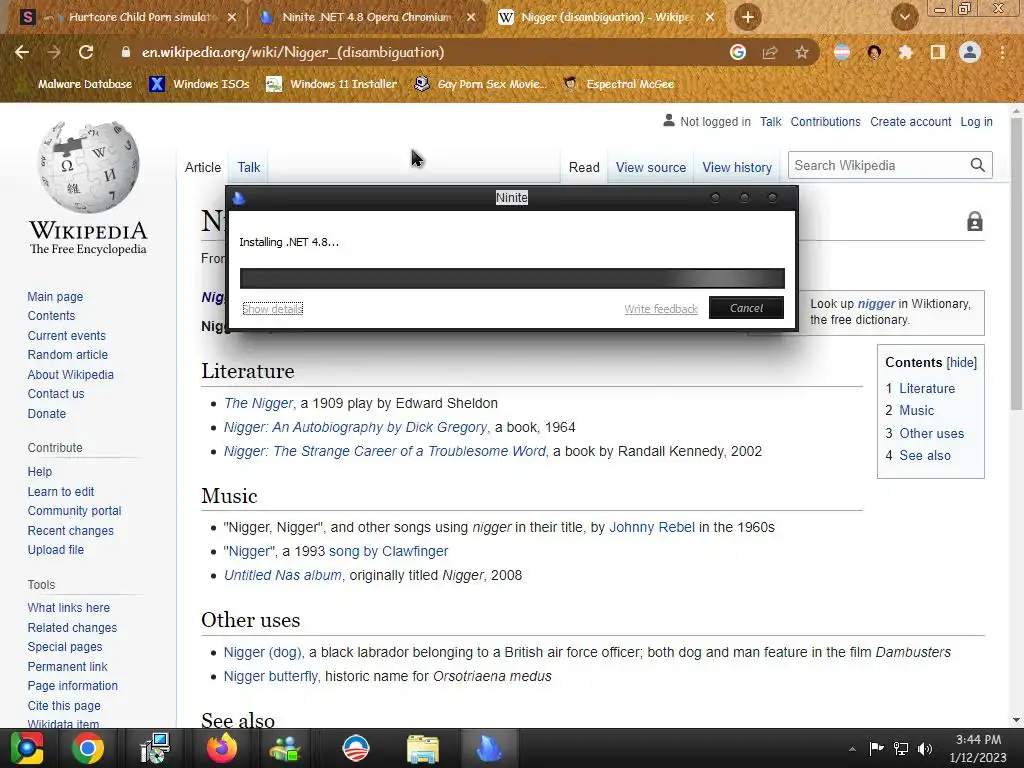Go back with the browser back arrow
The height and width of the screenshot is (768, 1024).
[x=22, y=52]
